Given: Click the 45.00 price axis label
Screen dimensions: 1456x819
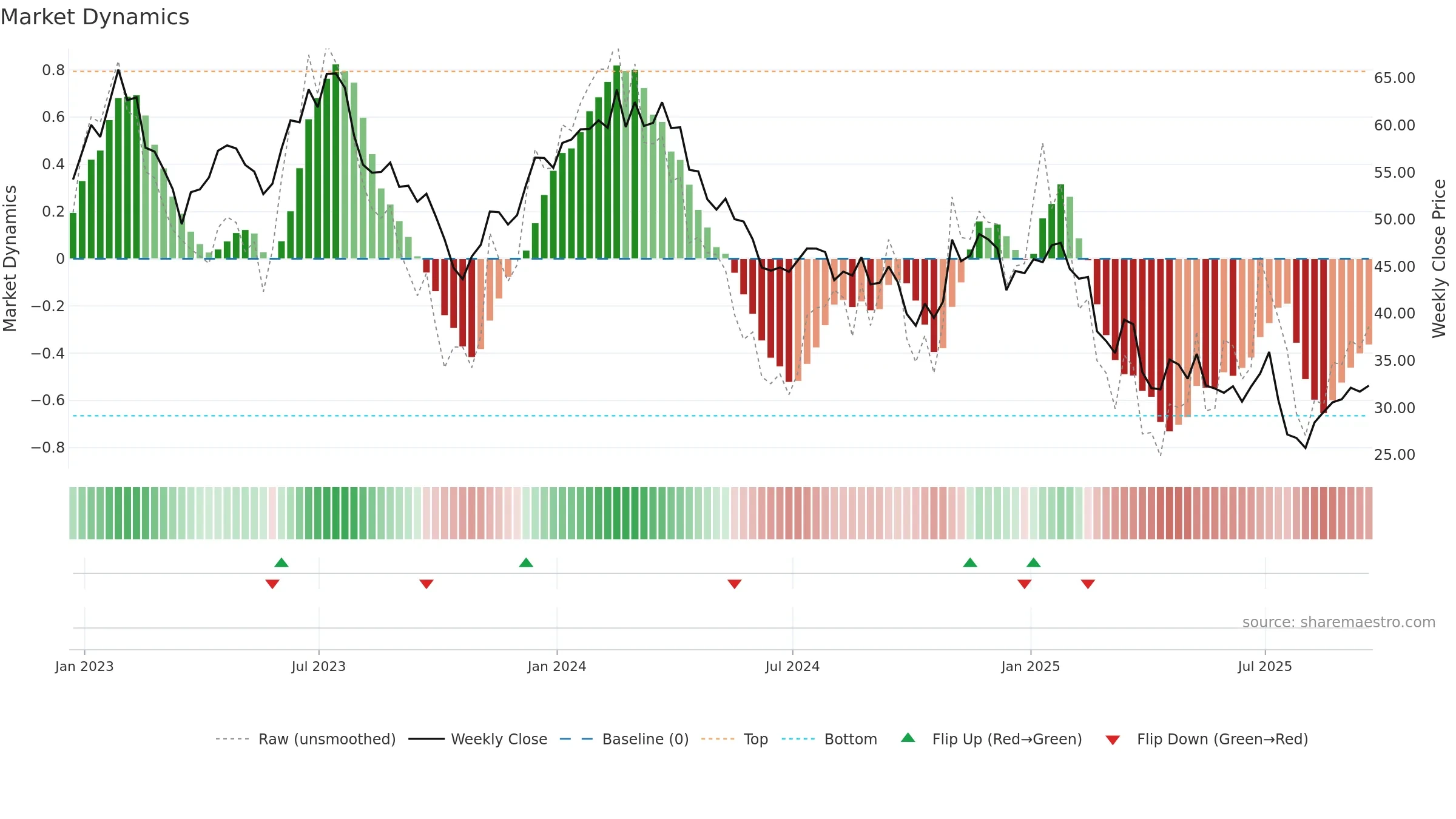Looking at the screenshot, I should pos(1395,267).
